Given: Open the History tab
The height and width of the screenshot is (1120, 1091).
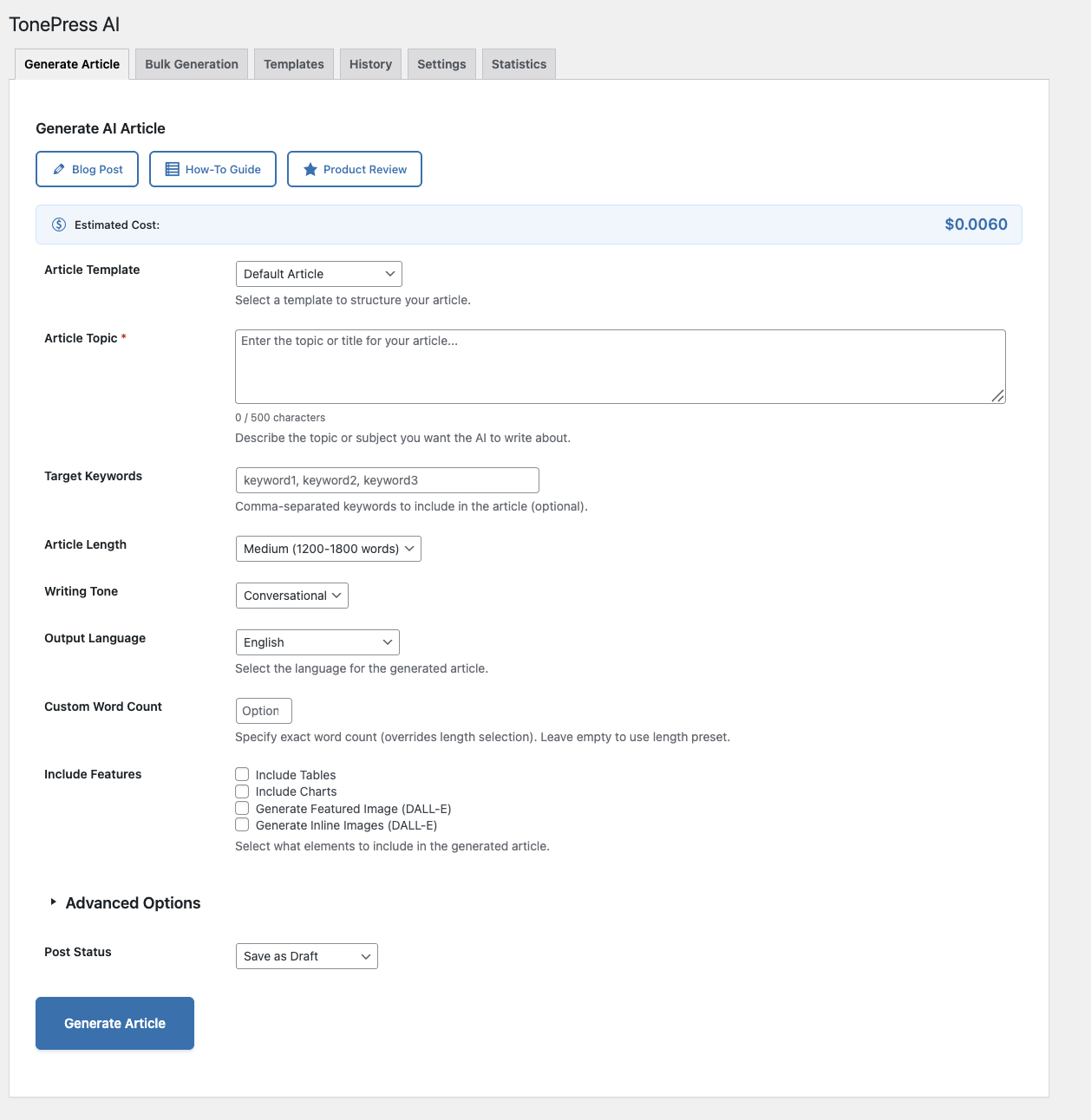Looking at the screenshot, I should coord(370,64).
